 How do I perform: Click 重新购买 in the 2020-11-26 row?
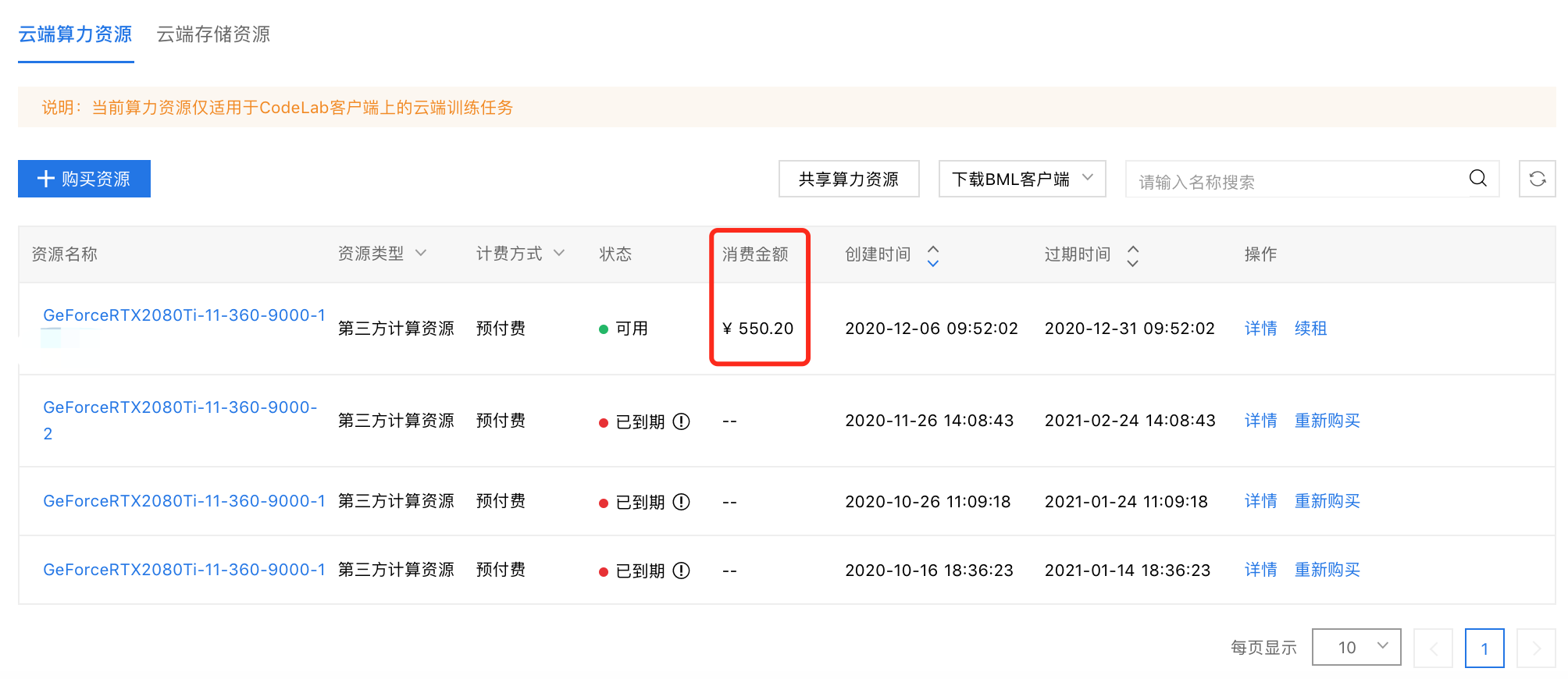tap(1327, 421)
